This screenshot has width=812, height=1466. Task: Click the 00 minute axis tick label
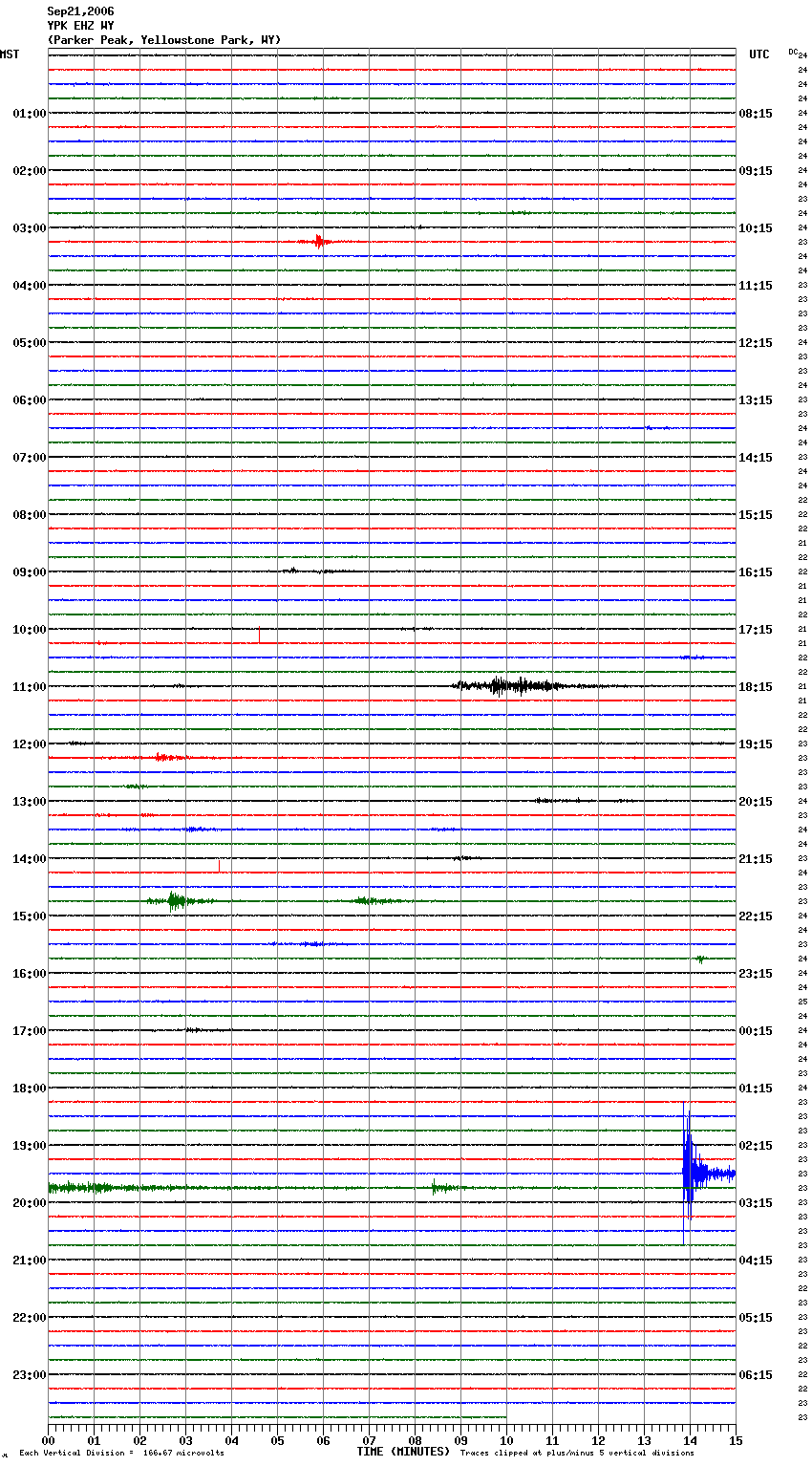48,1440
